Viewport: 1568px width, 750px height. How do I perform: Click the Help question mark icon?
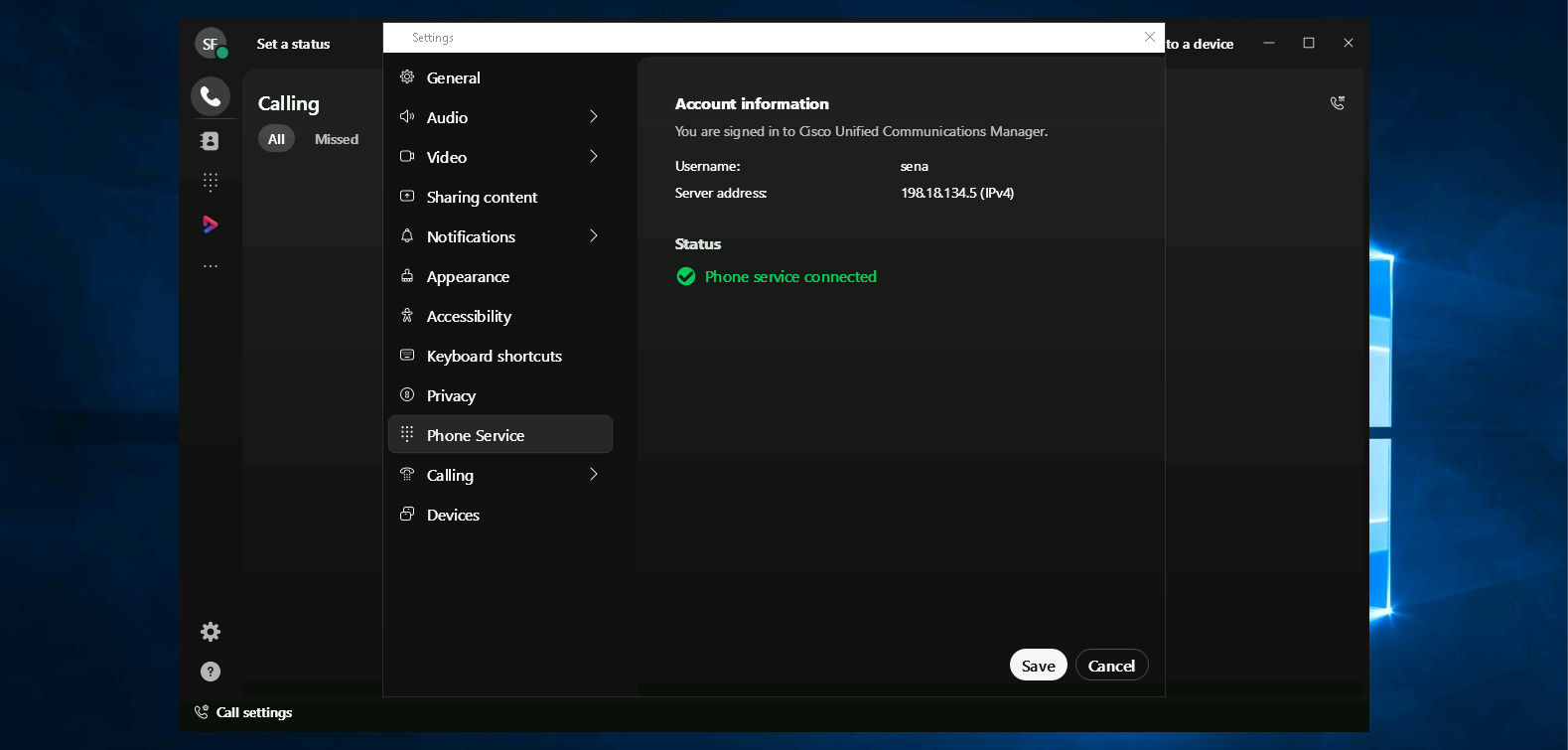211,672
